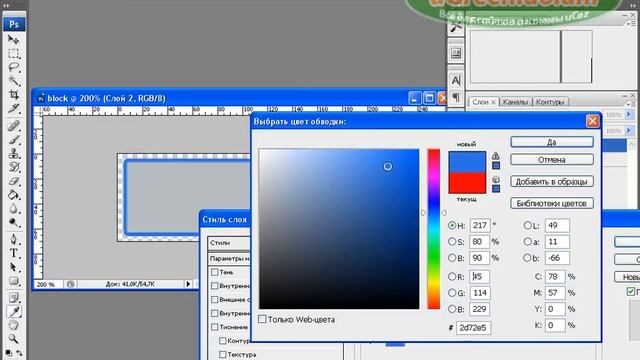Pick a shade in the color field

pyautogui.click(x=339, y=229)
